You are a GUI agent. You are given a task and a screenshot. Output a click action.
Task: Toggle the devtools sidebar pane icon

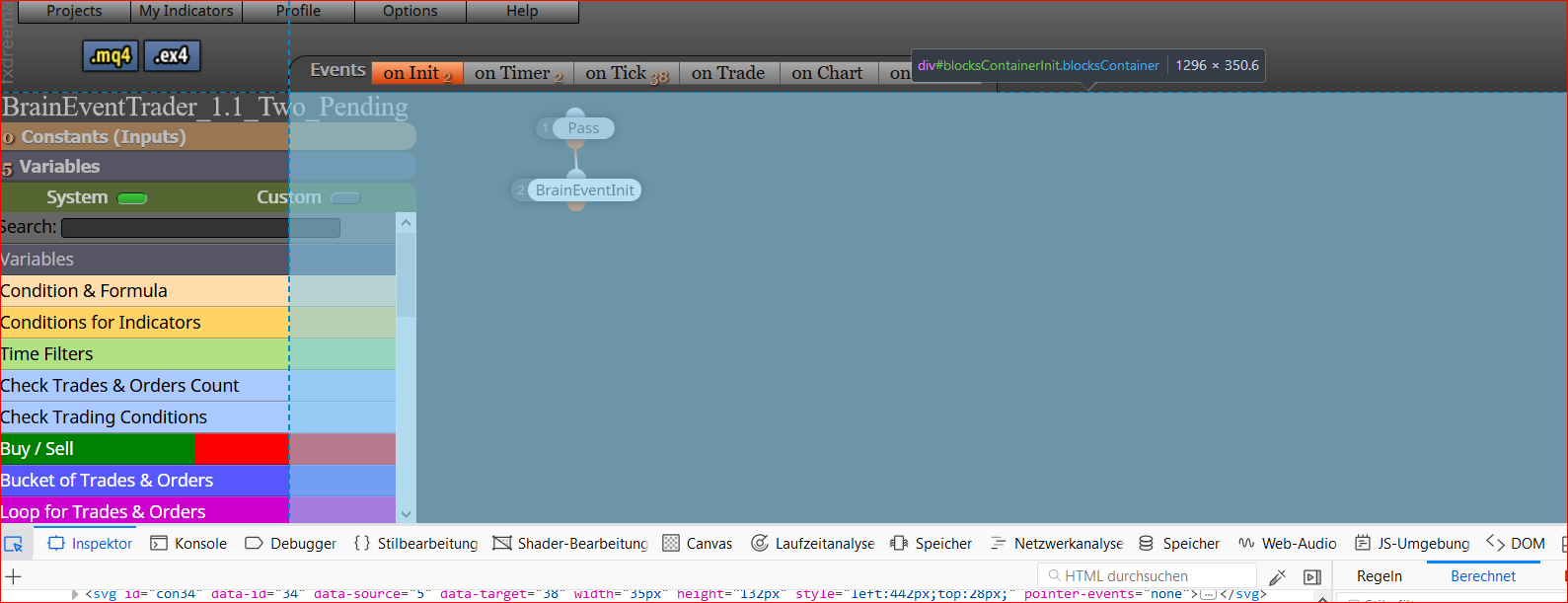1311,576
